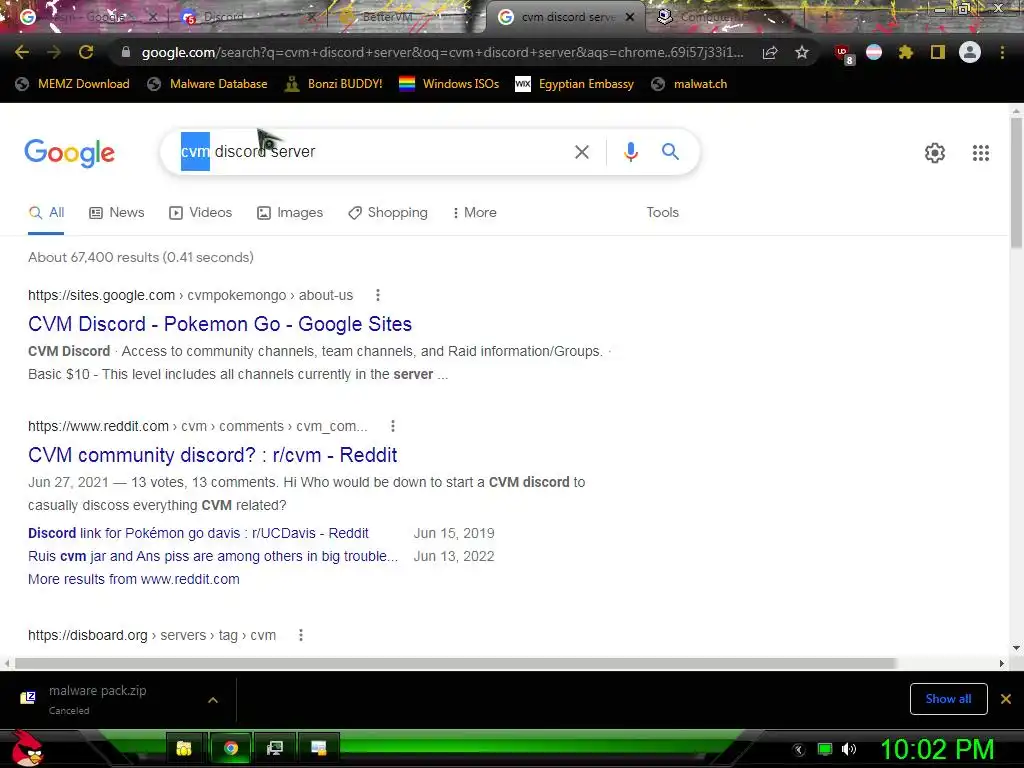Switch to the News results tab
Screen dimensions: 1024x768
pos(117,213)
